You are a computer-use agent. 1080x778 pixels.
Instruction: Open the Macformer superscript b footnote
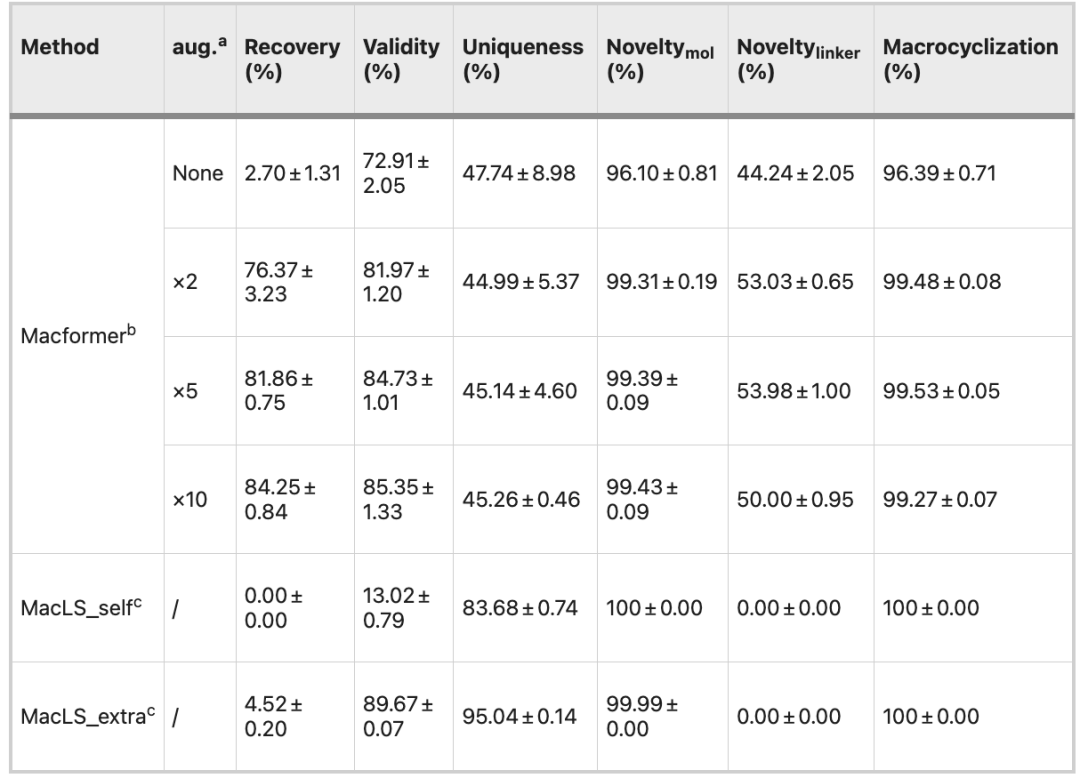tap(132, 330)
